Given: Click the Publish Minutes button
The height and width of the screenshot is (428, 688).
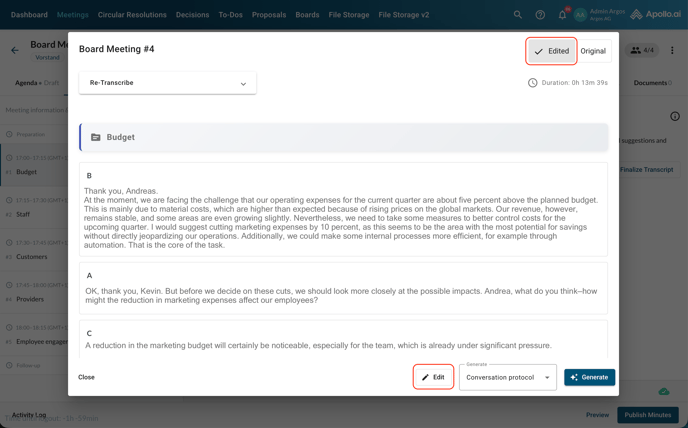Looking at the screenshot, I should click(647, 415).
